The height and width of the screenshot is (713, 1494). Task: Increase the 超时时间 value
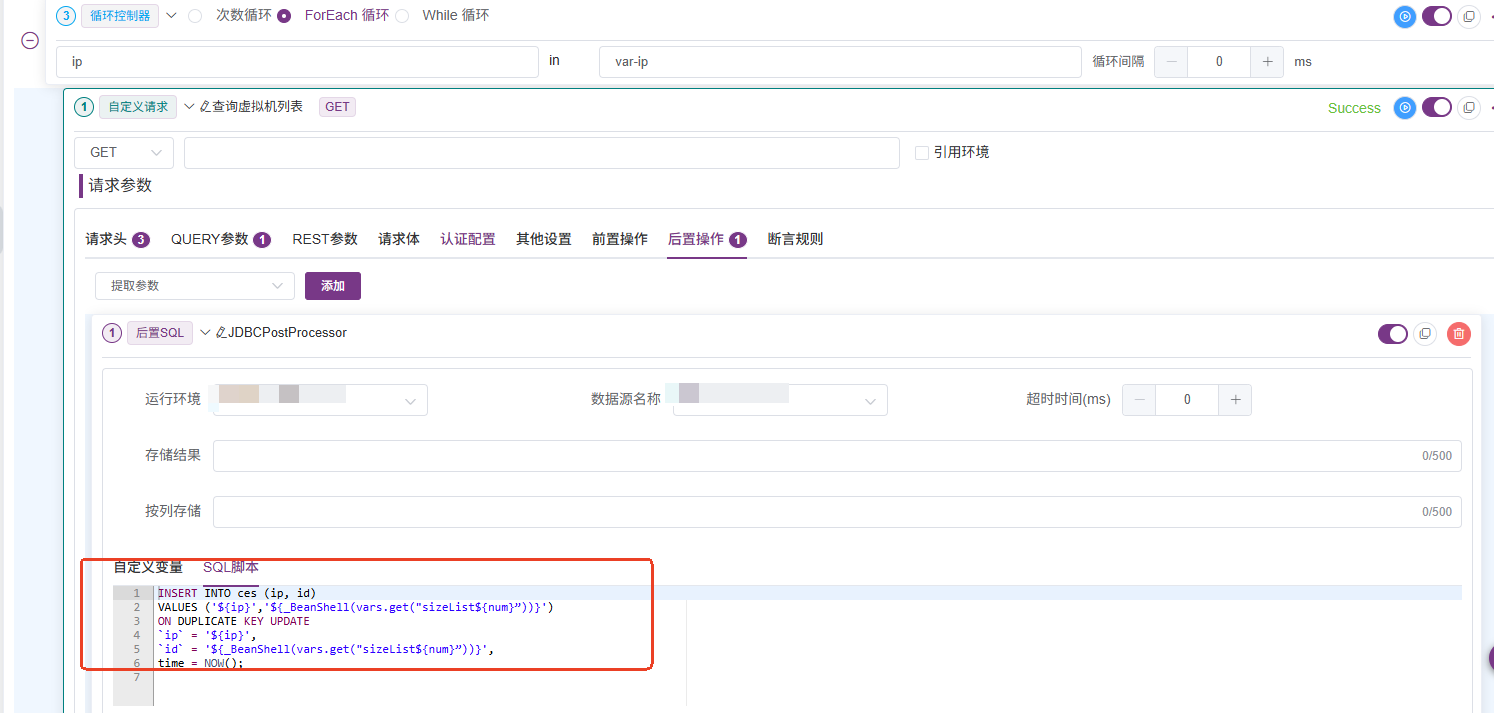[1235, 400]
